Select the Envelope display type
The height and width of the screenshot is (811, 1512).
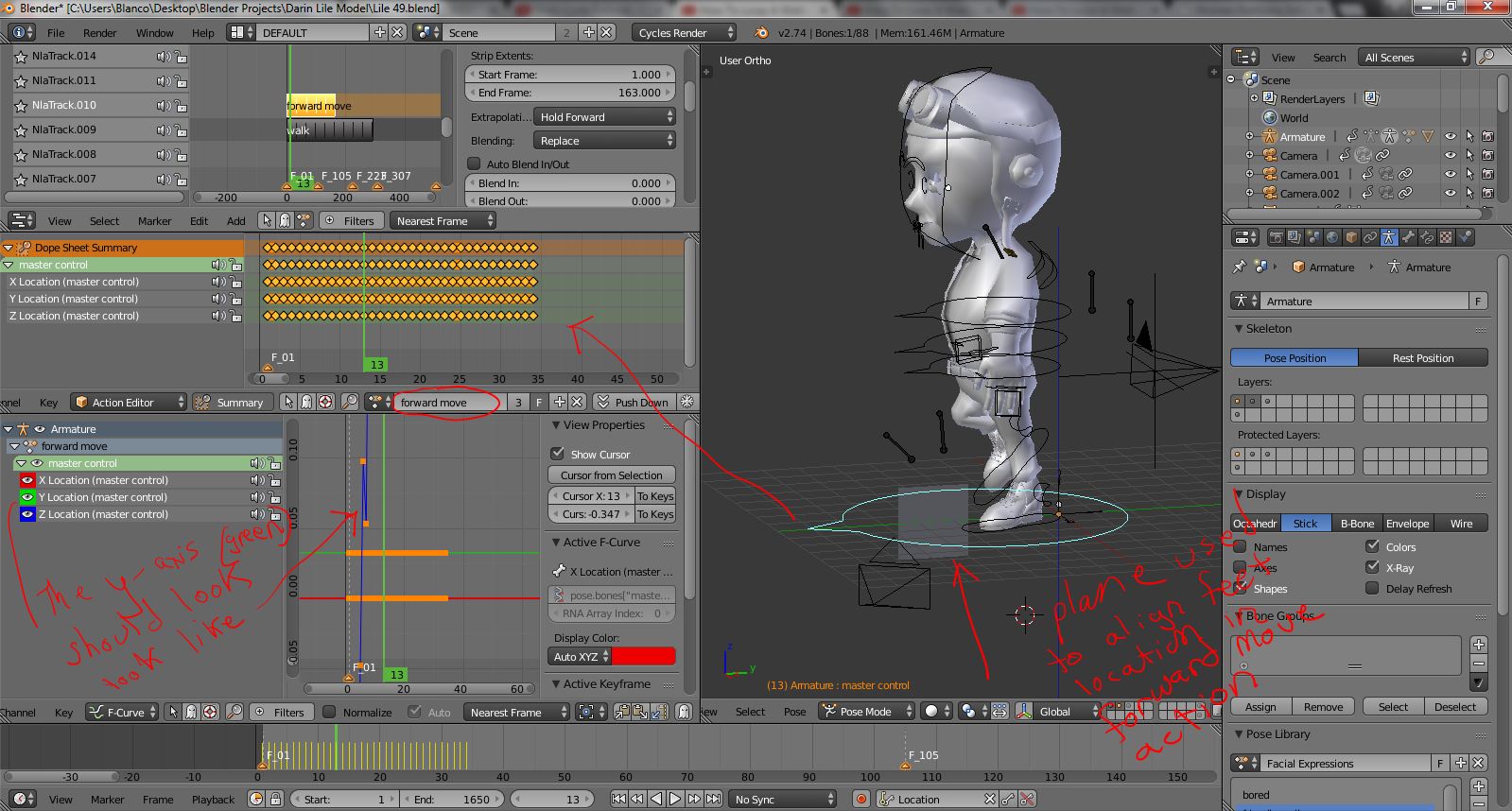pyautogui.click(x=1407, y=524)
